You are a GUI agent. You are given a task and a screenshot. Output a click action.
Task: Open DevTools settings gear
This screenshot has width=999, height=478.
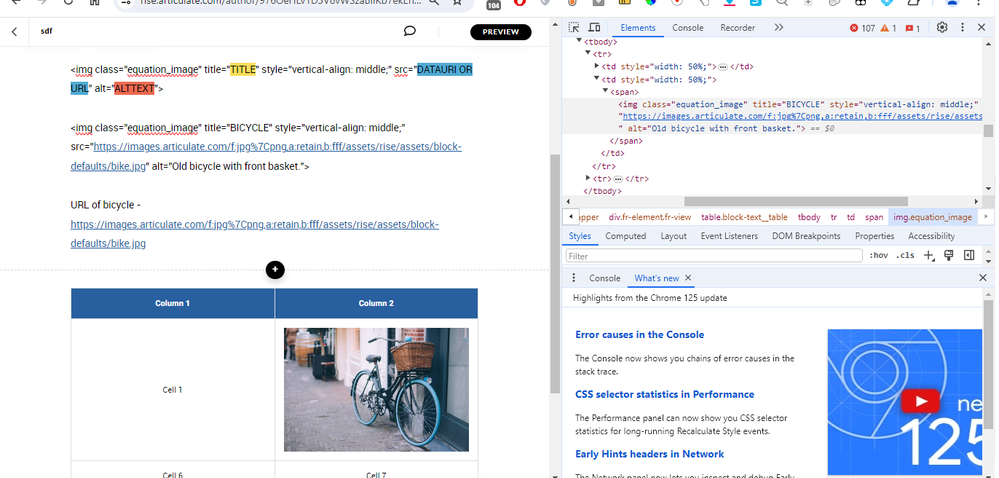(x=942, y=28)
